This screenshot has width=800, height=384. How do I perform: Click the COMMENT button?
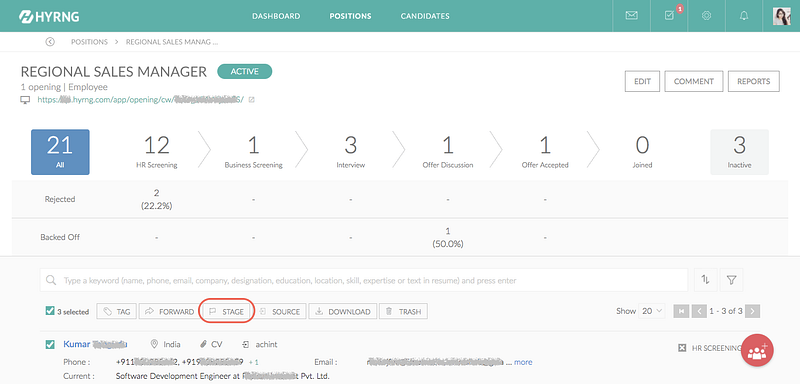pos(694,82)
